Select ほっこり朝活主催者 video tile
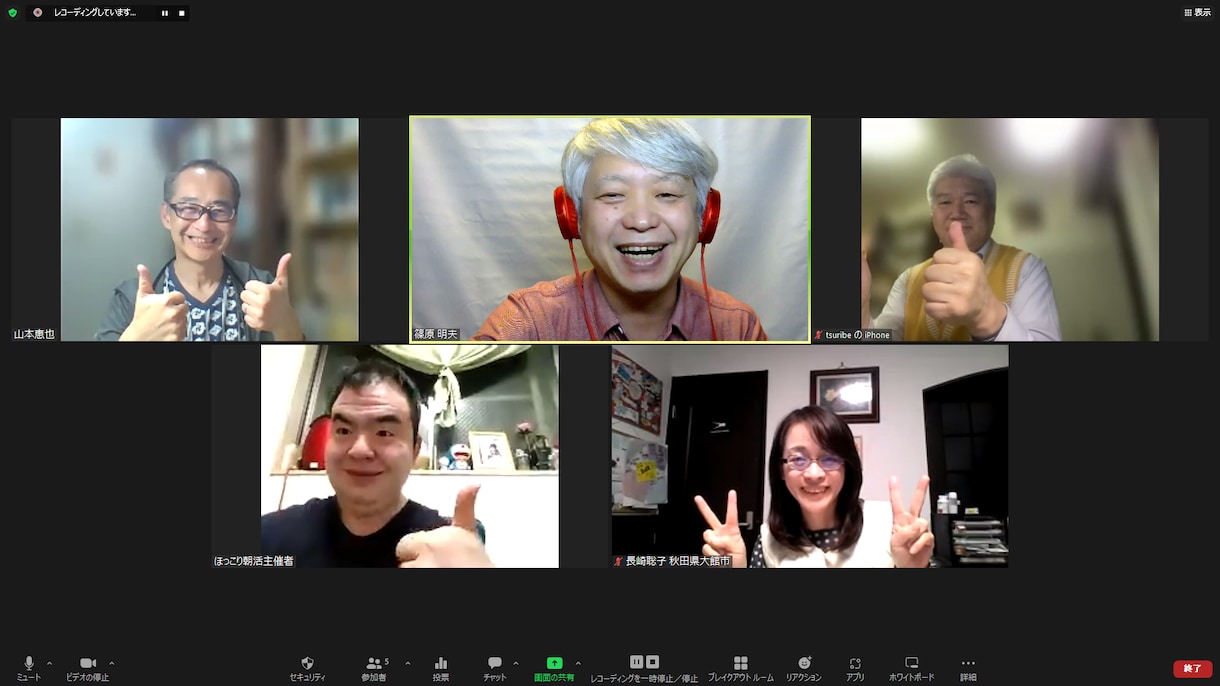Viewport: 1220px width, 686px height. pos(410,456)
